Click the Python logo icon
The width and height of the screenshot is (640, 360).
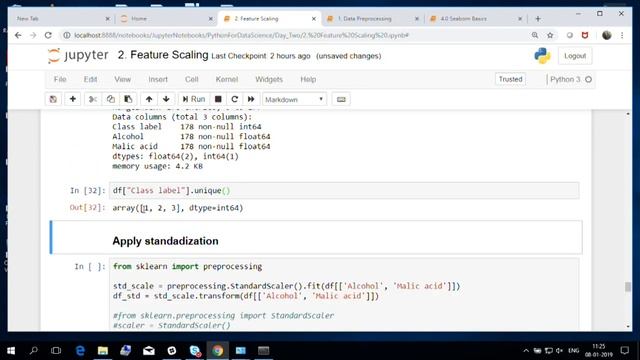542,56
